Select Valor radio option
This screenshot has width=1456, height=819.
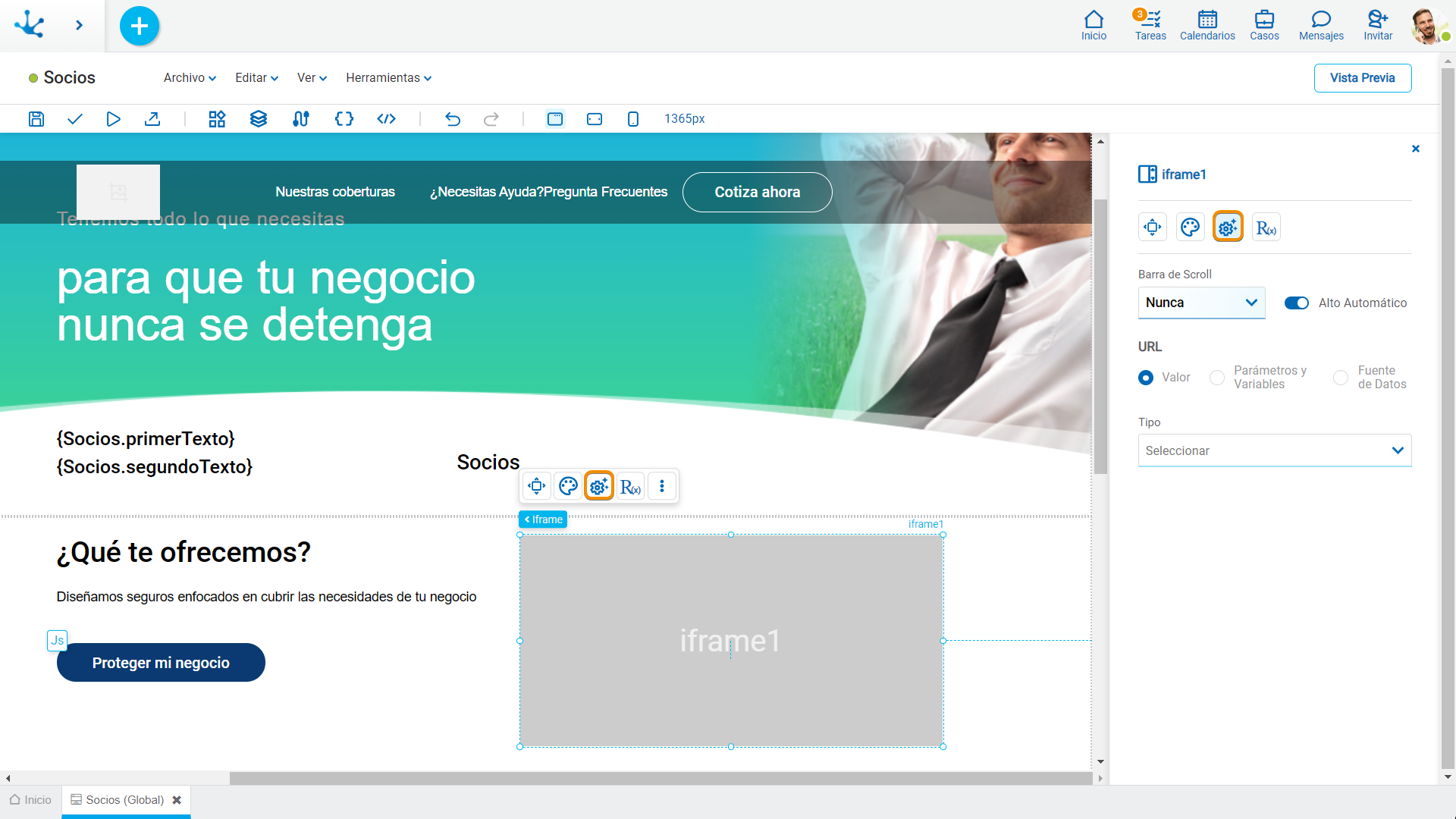(x=1146, y=378)
